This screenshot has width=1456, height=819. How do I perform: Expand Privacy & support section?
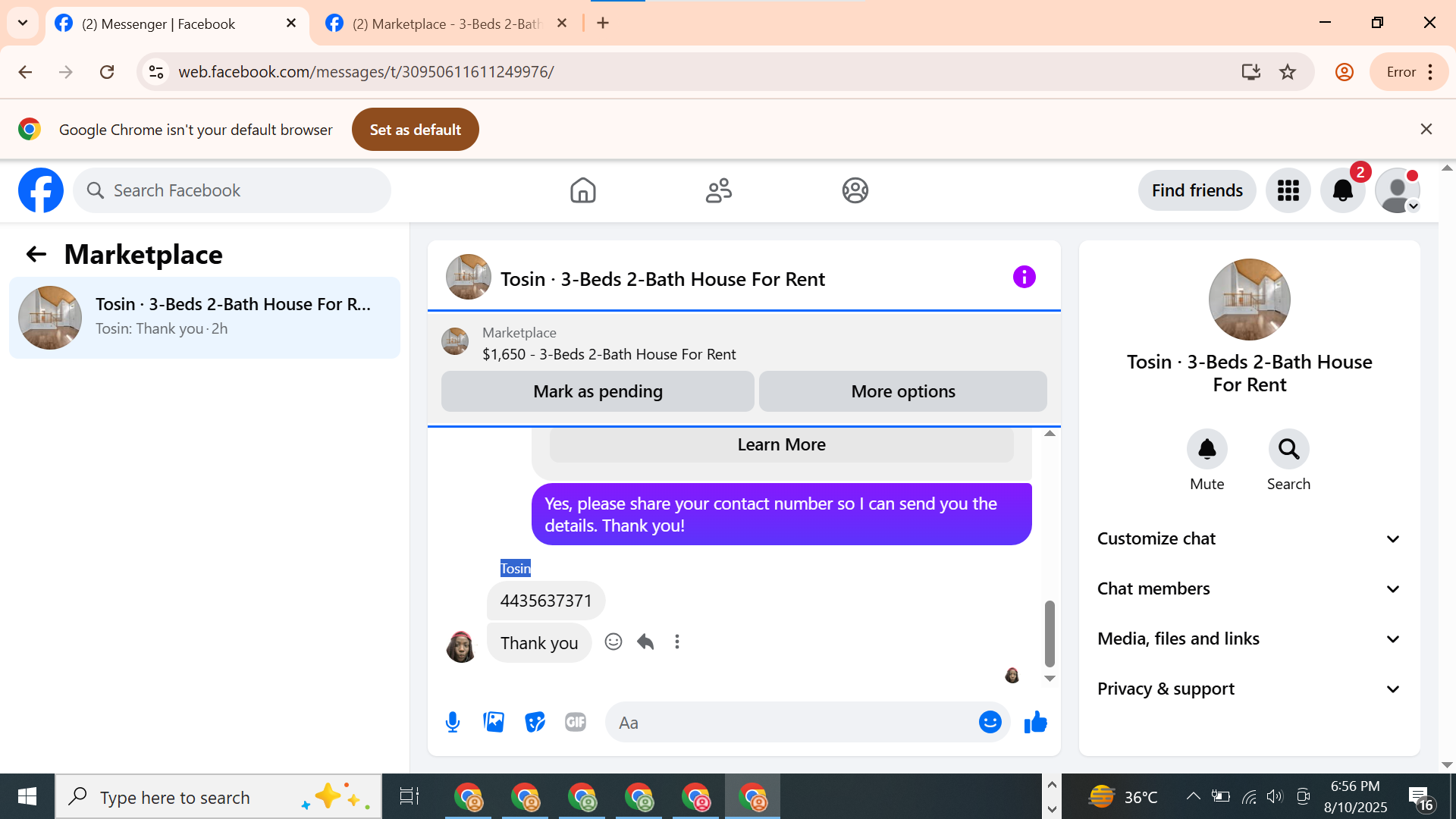pos(1249,689)
